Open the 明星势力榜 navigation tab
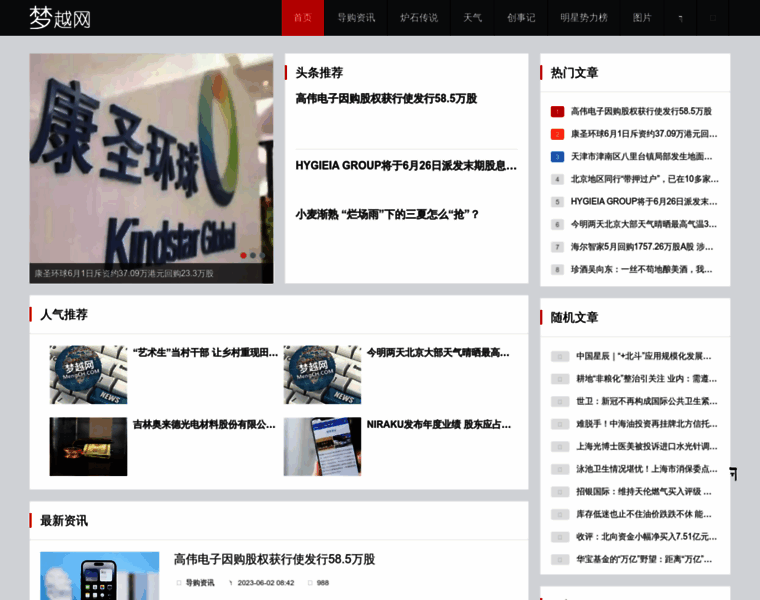This screenshot has height=600, width=760. click(x=584, y=18)
